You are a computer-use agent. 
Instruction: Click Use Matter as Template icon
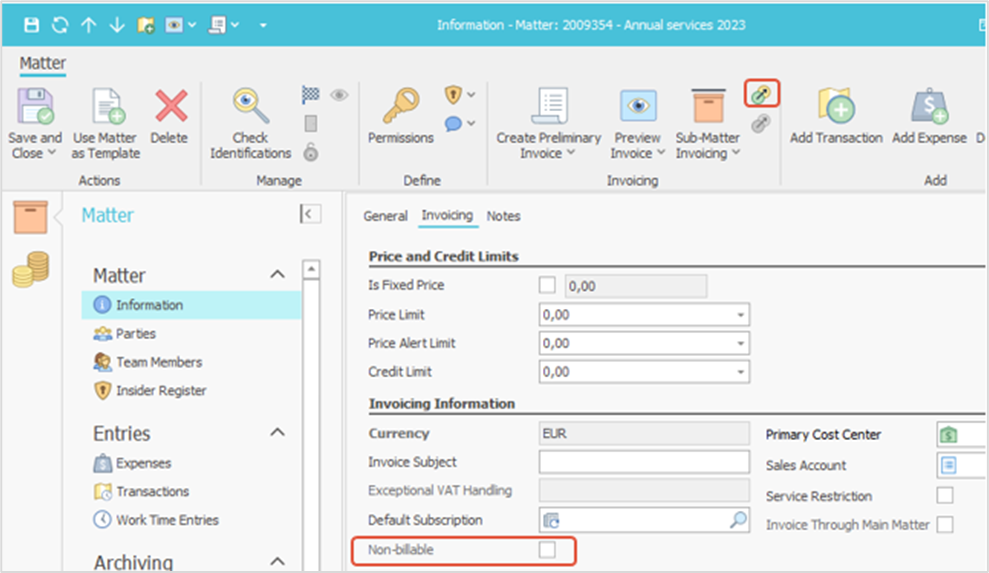coord(105,106)
